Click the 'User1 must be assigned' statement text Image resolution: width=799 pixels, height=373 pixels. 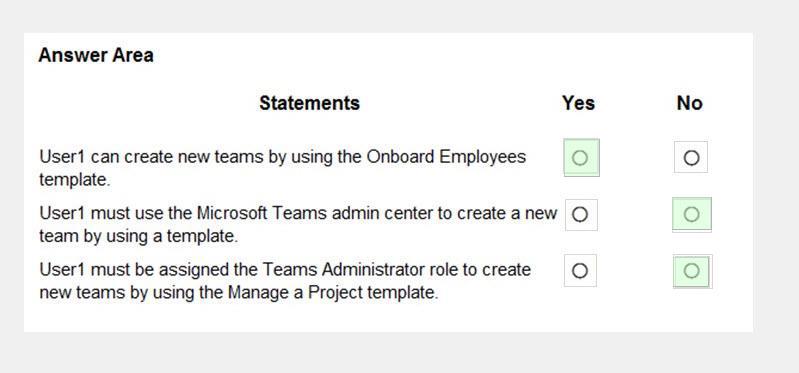tap(285, 281)
